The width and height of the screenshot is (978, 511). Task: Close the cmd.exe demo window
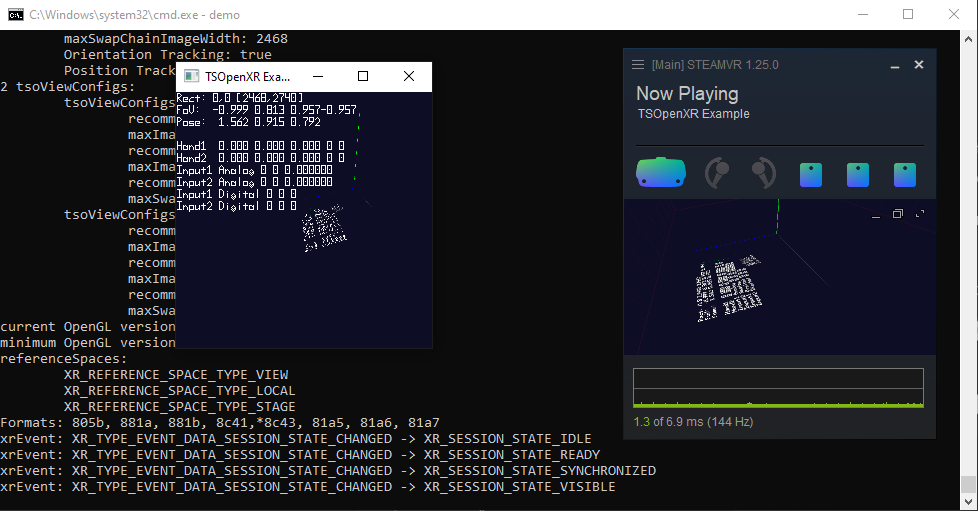coord(954,14)
